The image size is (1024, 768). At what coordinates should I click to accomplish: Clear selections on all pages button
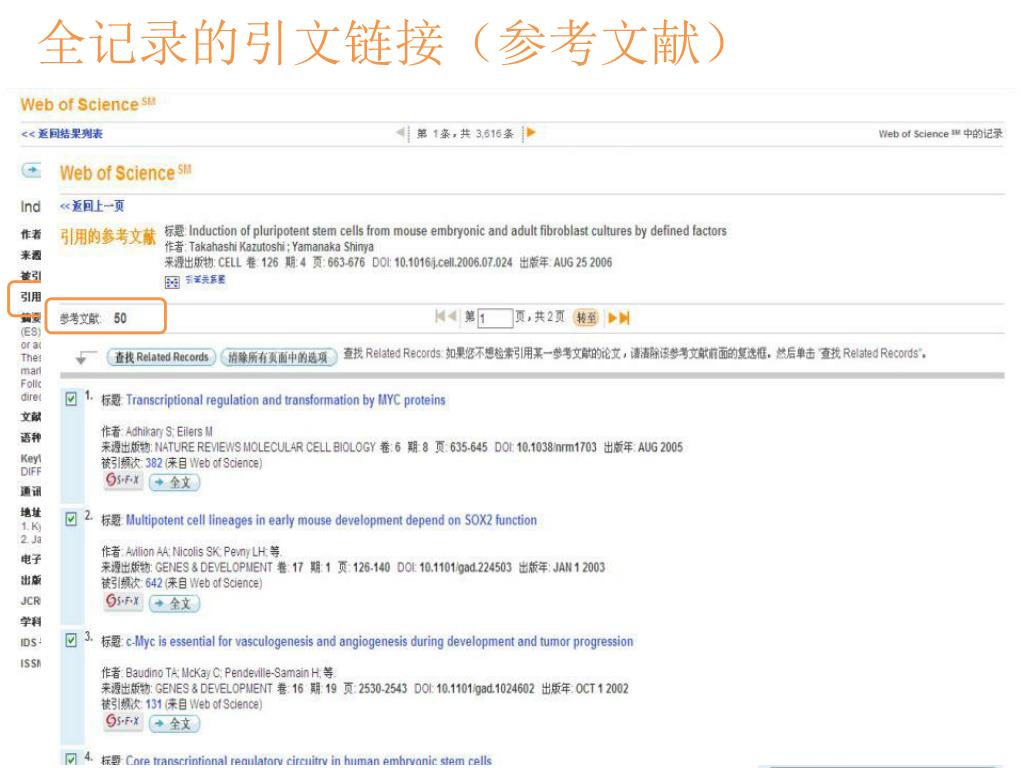tap(278, 357)
